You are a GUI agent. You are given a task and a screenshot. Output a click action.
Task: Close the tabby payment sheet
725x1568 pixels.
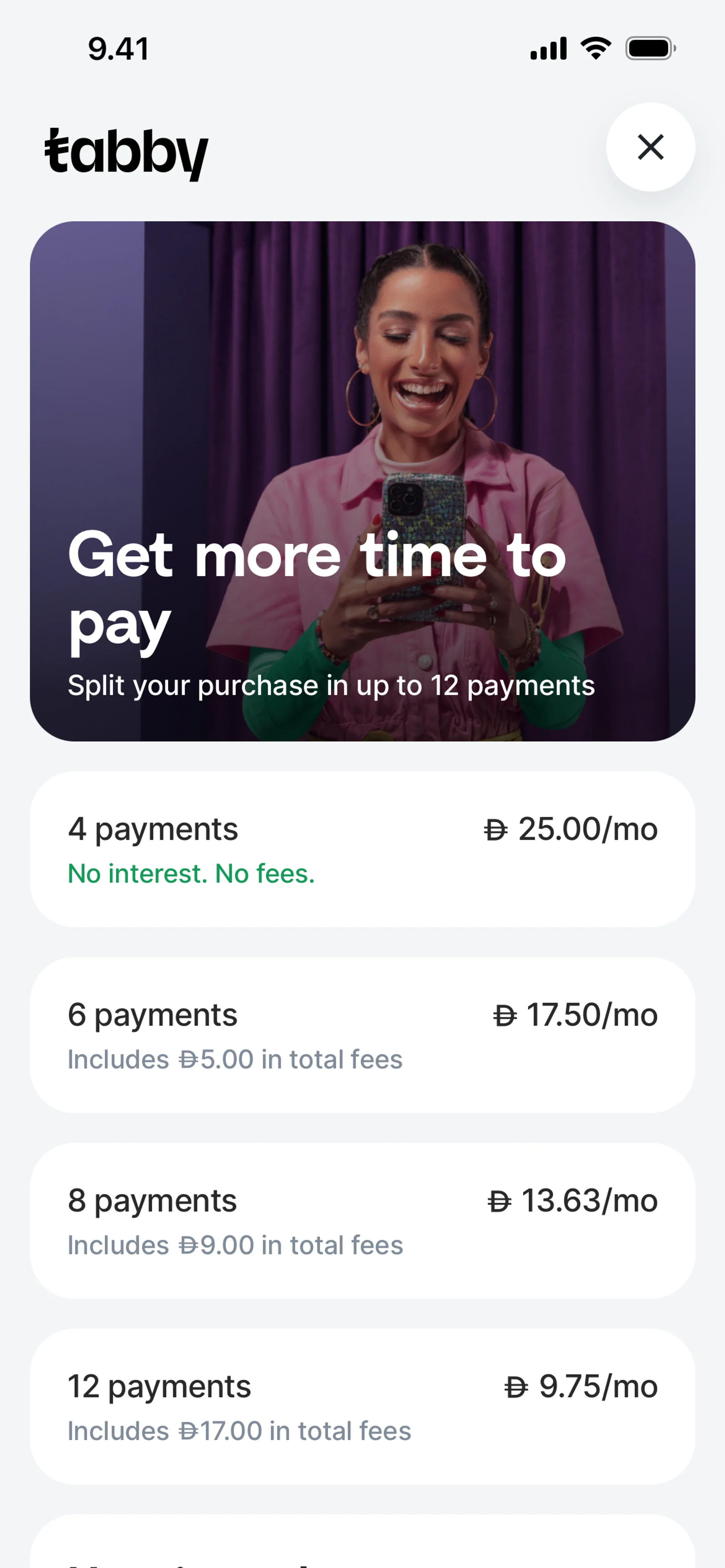[x=650, y=147]
